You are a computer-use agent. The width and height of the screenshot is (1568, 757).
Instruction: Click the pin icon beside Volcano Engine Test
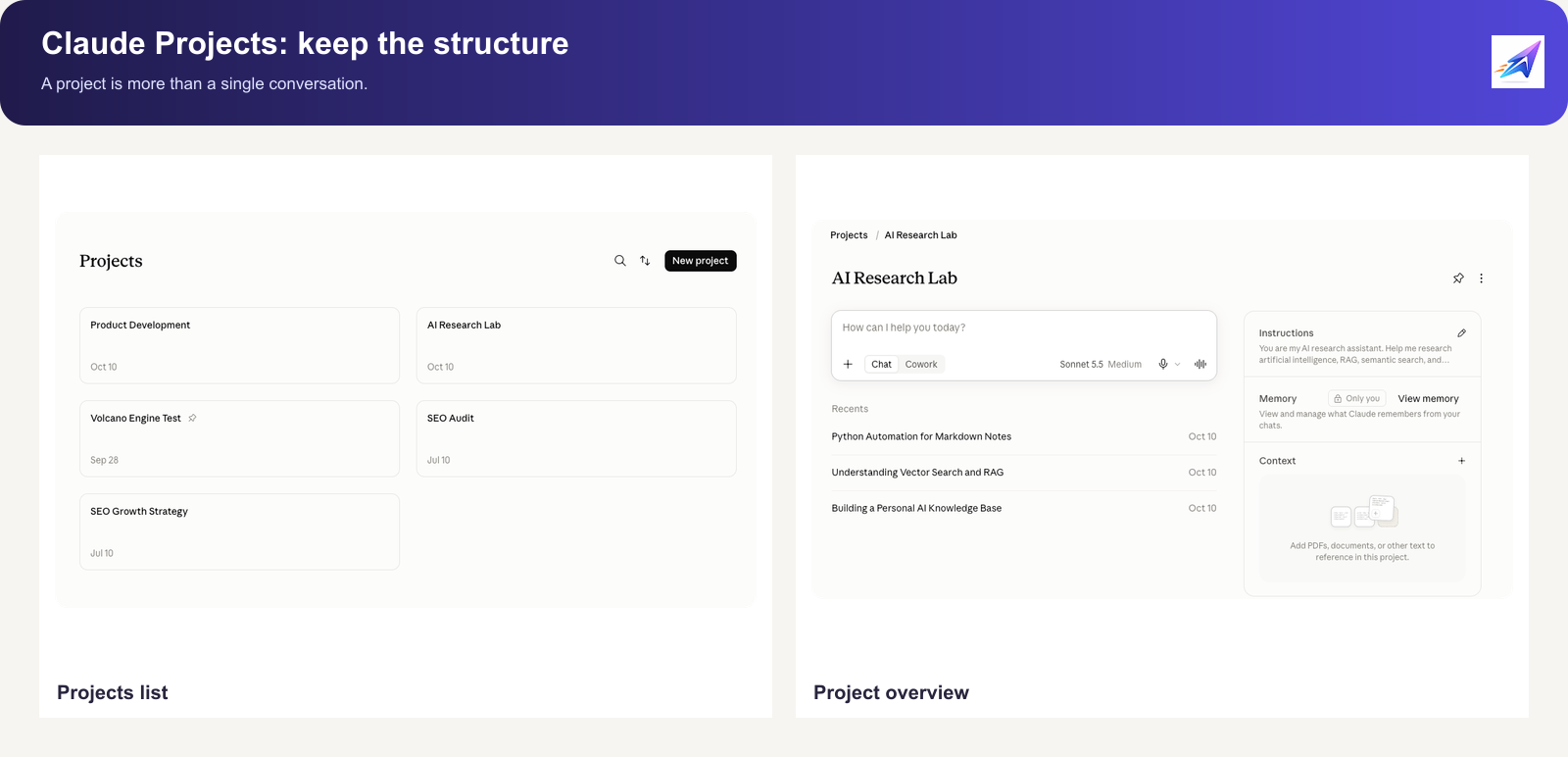193,418
